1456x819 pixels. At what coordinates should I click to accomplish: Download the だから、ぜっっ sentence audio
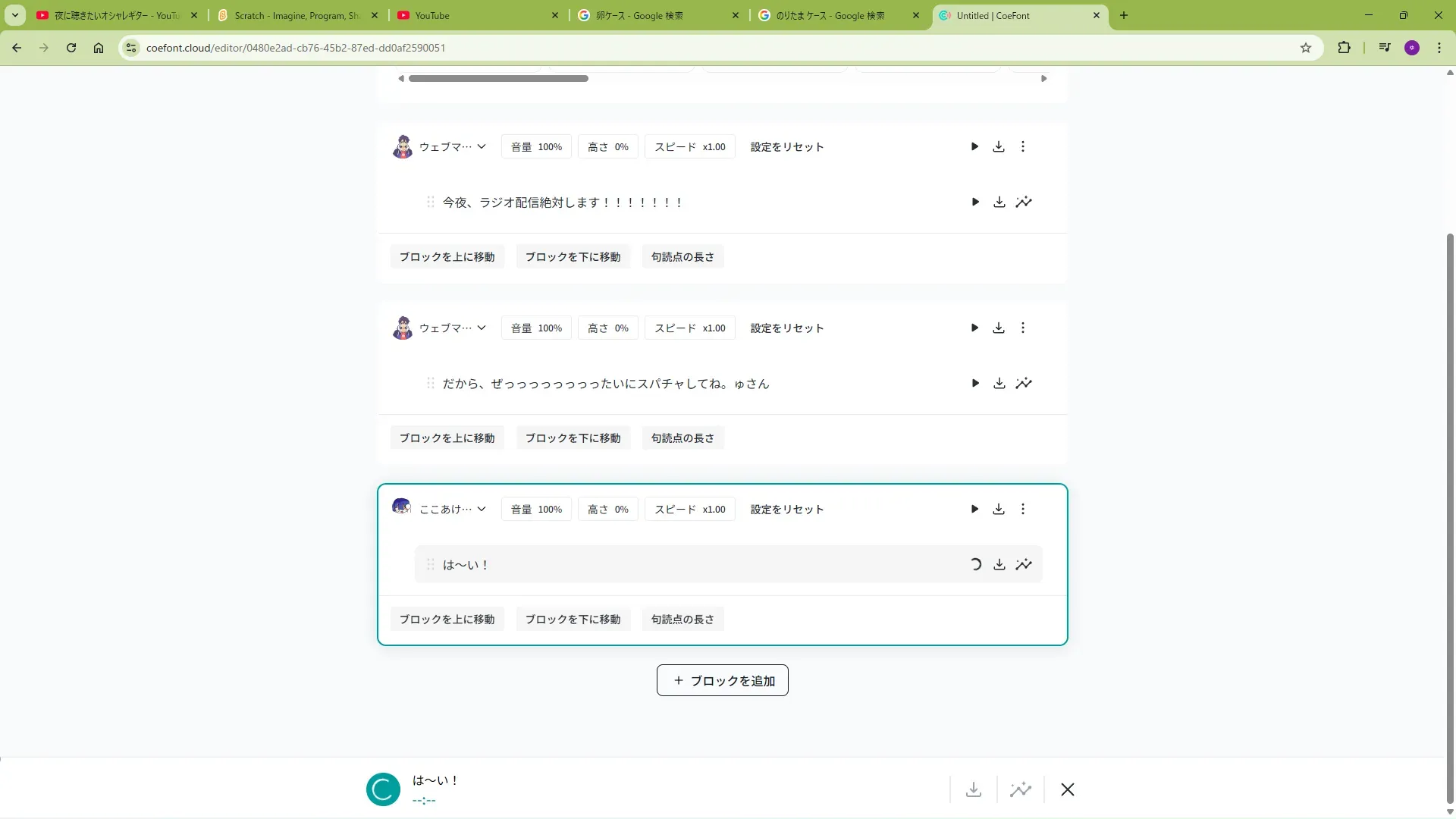(999, 383)
